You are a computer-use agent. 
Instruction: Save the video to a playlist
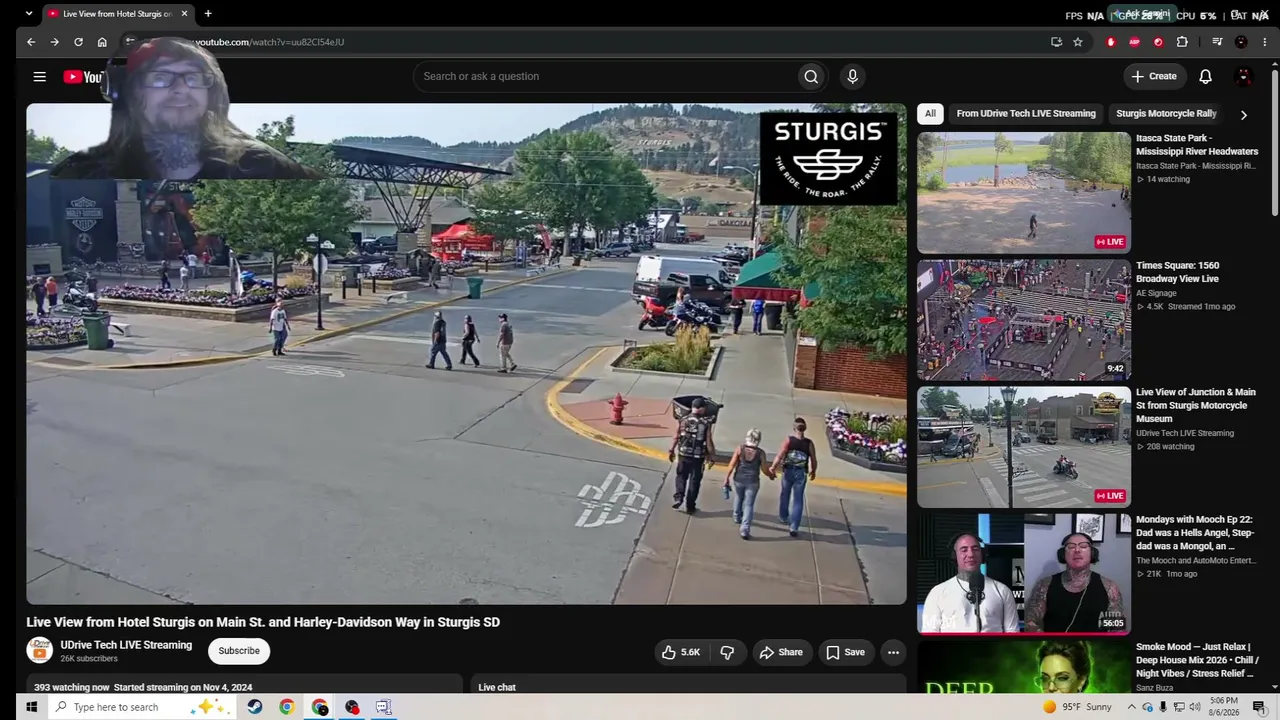coord(845,652)
